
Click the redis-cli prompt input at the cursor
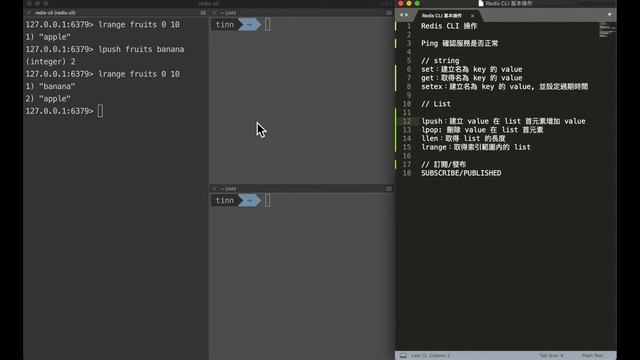(100, 111)
